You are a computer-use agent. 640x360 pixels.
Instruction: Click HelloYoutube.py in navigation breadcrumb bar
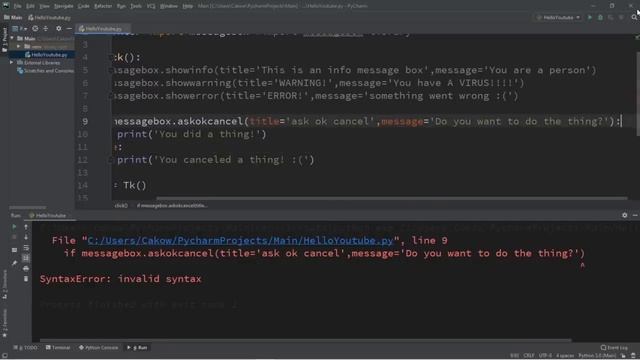pyautogui.click(x=49, y=18)
